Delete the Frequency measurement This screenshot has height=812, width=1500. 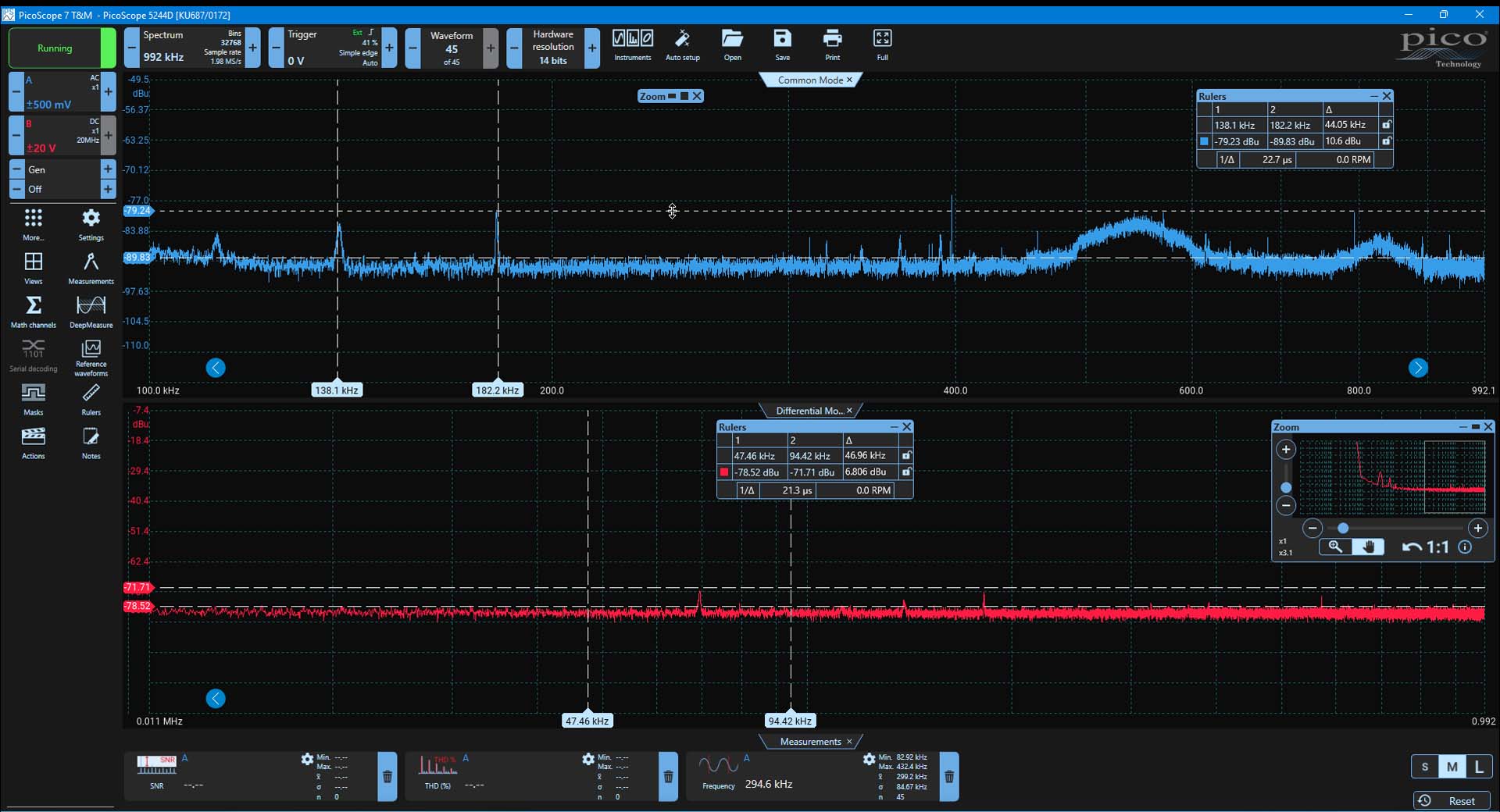pos(949,777)
